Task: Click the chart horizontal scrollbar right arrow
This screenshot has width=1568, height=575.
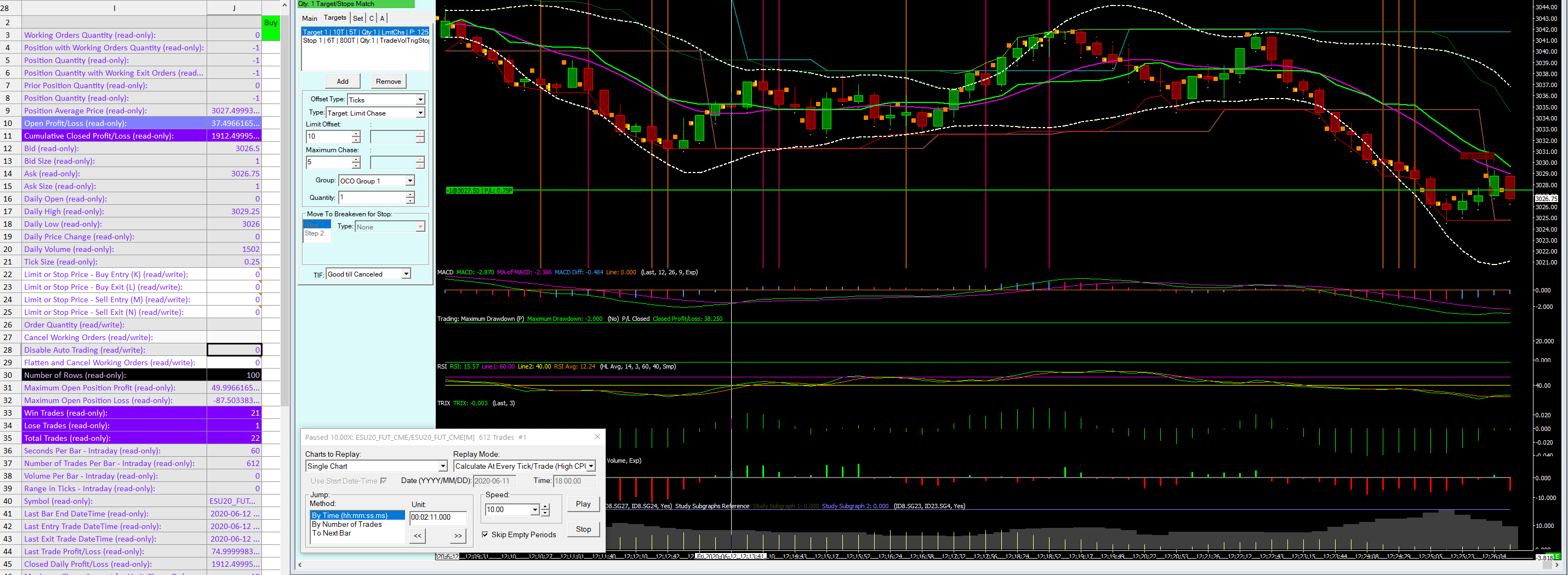Action: [1556, 565]
